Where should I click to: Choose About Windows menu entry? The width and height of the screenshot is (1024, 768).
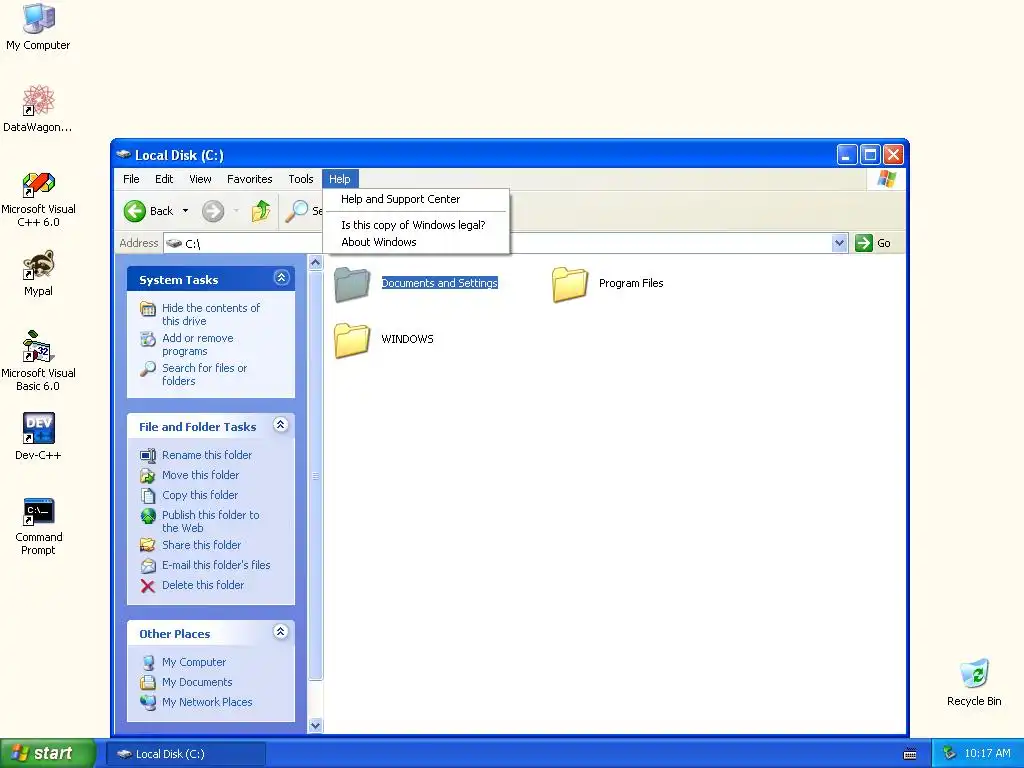click(416, 242)
